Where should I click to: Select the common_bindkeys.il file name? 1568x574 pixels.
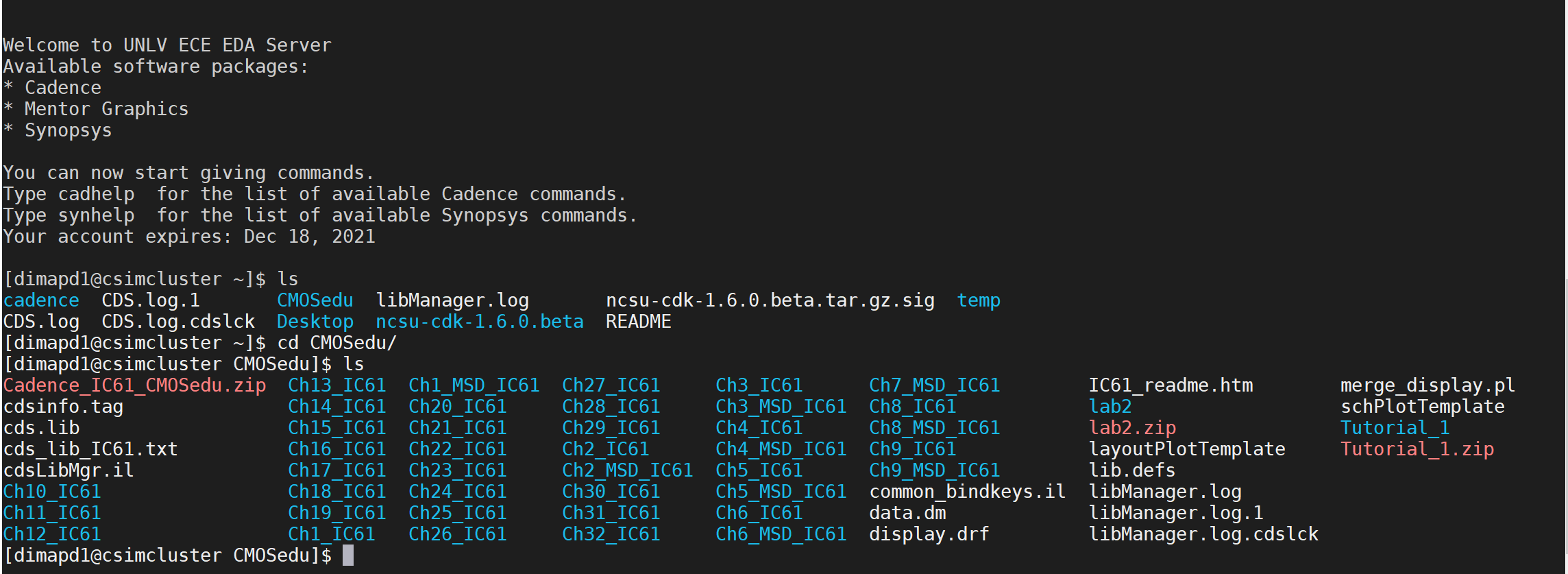tap(967, 492)
